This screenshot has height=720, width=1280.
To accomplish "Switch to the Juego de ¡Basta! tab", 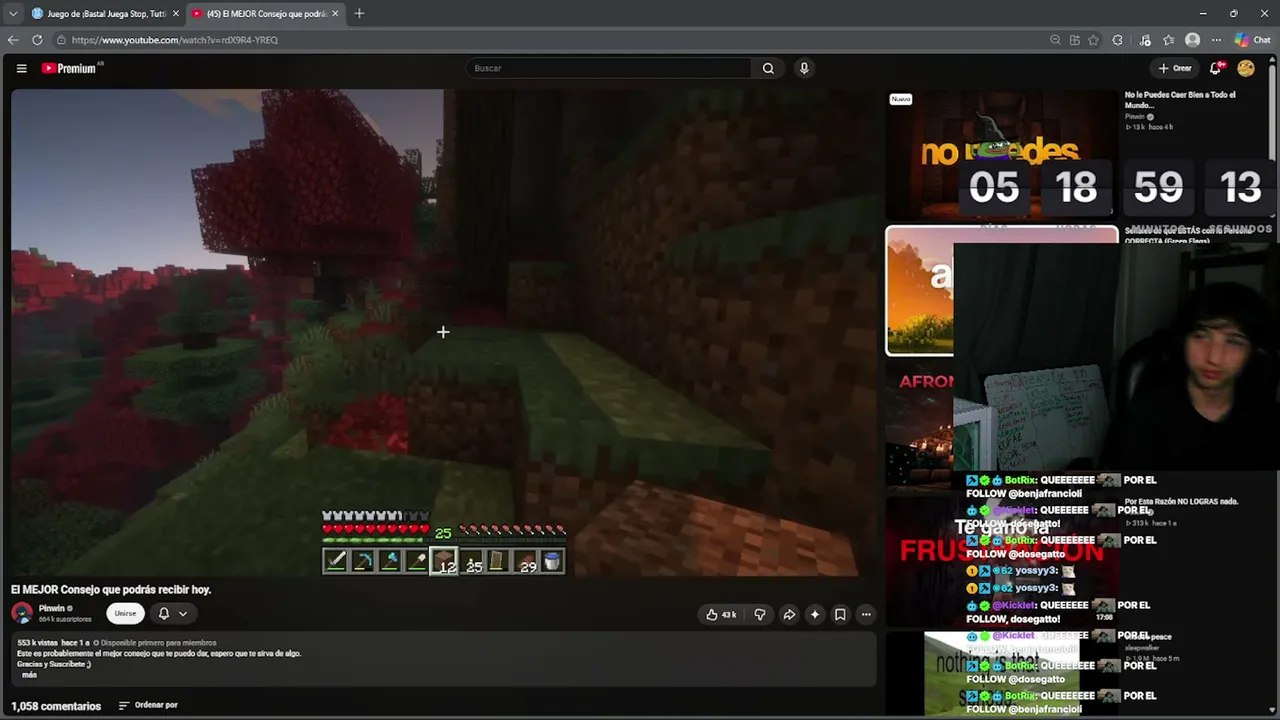I will [106, 13].
